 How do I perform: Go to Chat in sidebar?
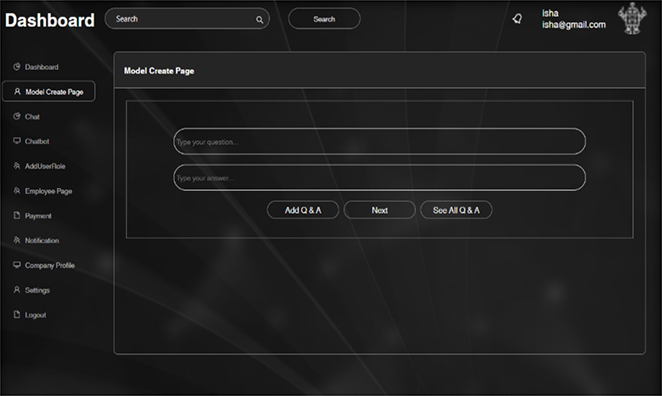(x=32, y=117)
